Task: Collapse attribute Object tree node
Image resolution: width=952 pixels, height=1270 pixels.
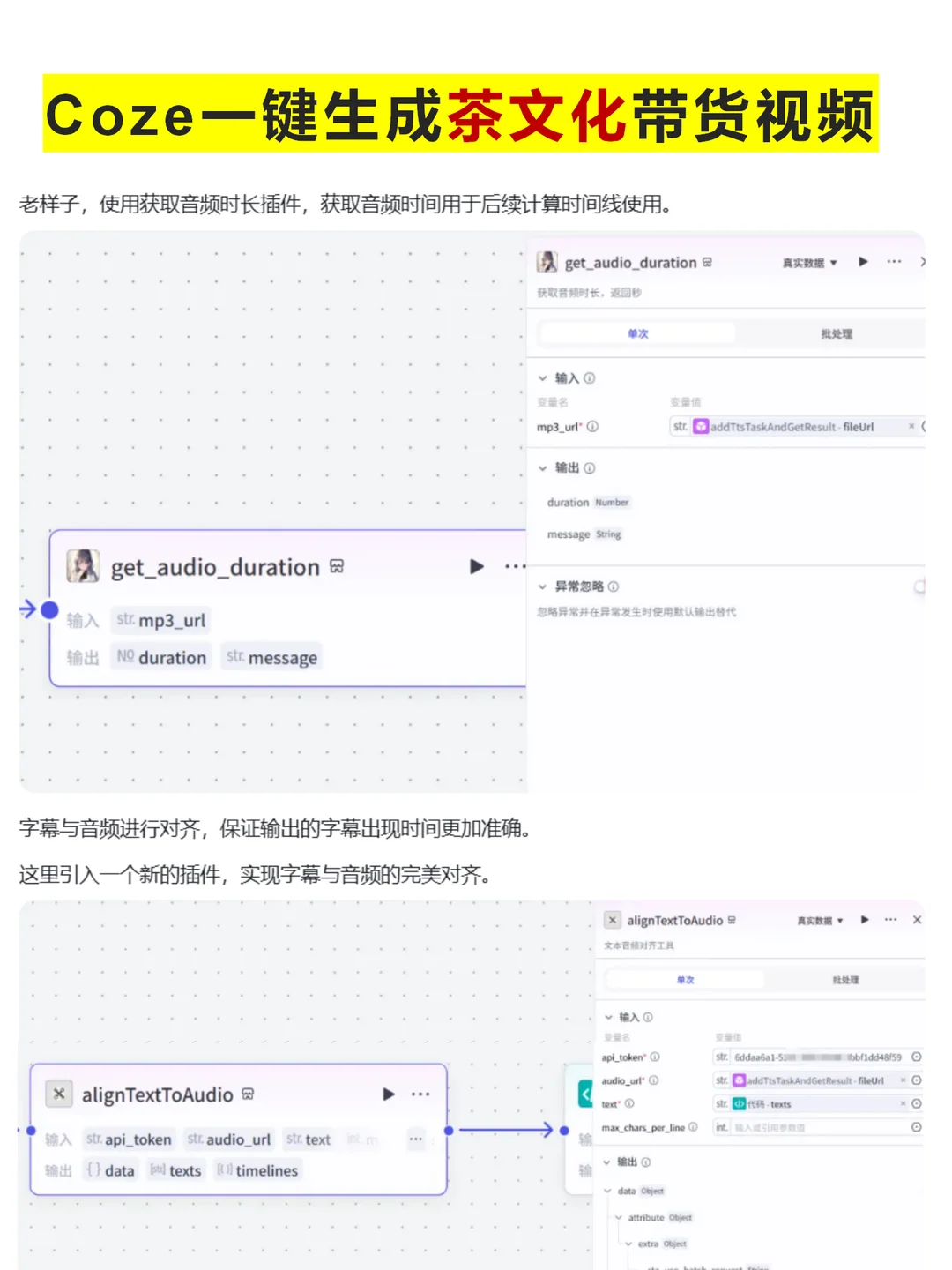Action: (x=618, y=1218)
